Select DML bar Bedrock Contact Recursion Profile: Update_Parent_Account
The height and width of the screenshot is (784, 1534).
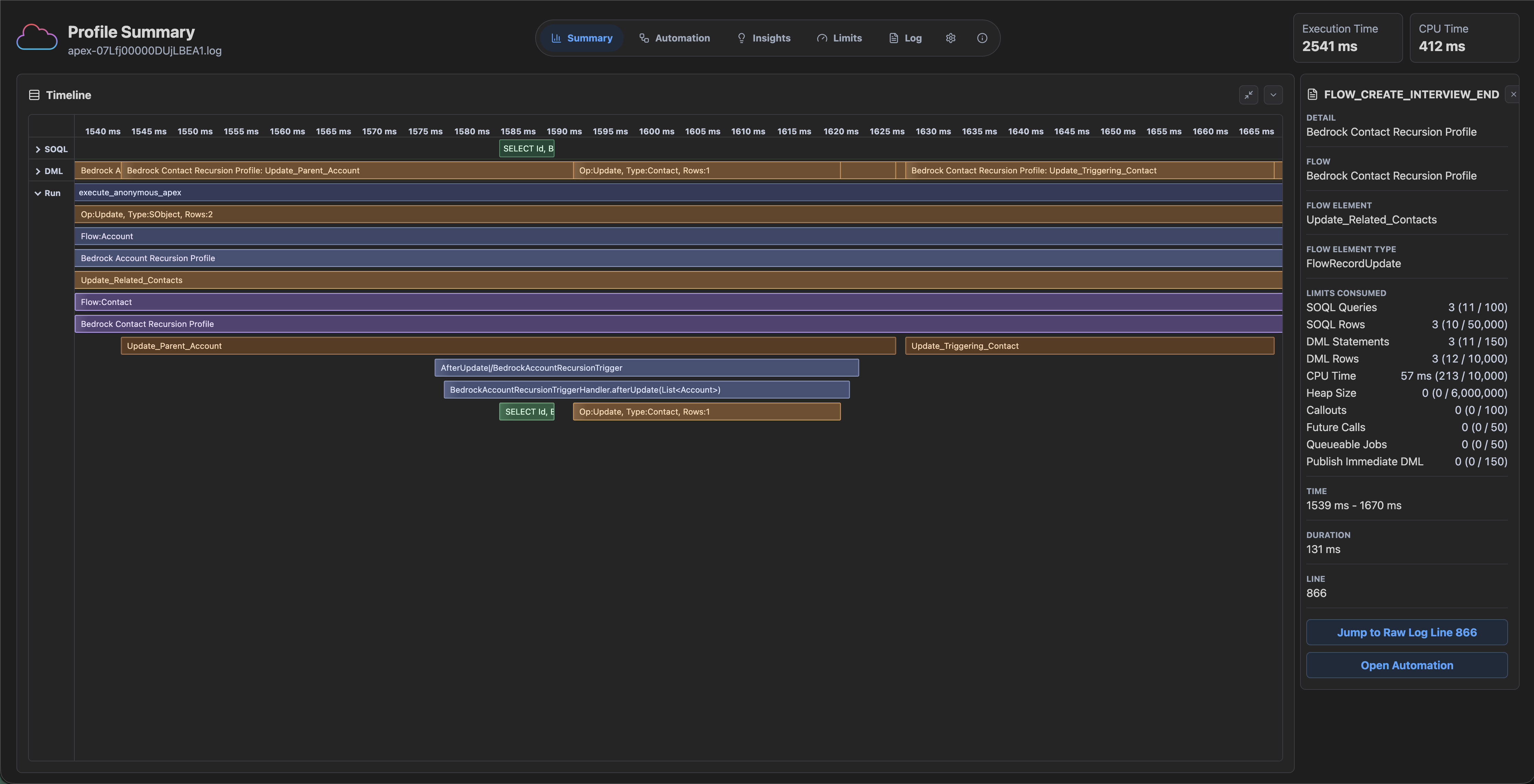coord(347,170)
